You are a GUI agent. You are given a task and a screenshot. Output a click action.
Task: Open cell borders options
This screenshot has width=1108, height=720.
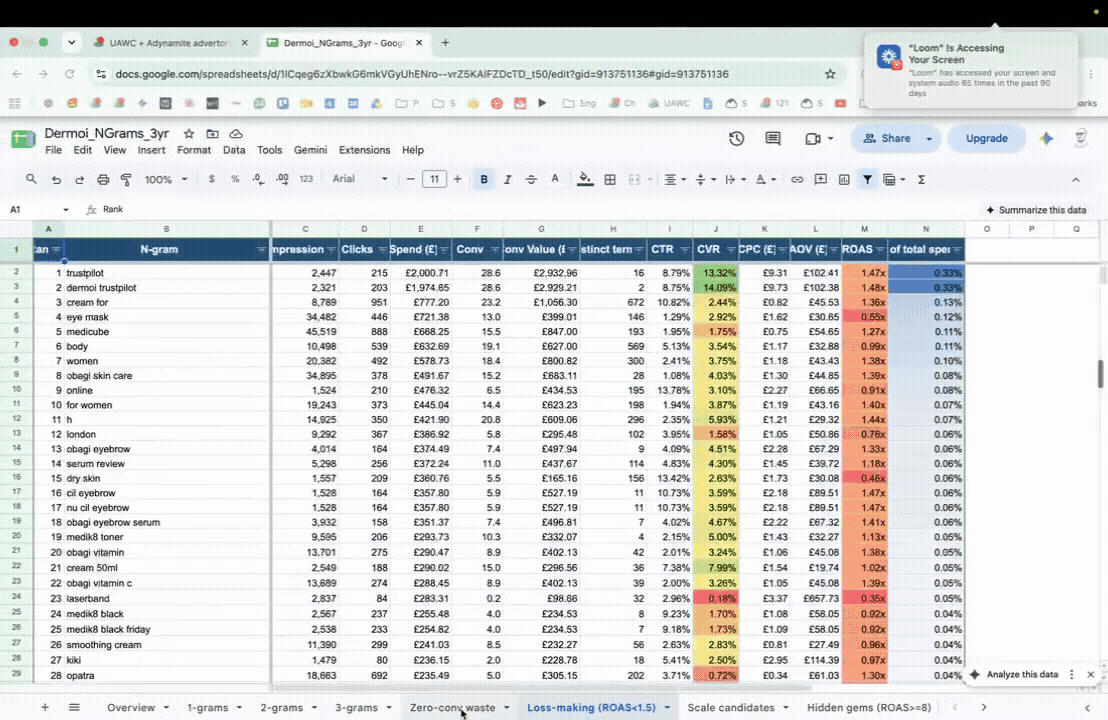pyautogui.click(x=610, y=179)
